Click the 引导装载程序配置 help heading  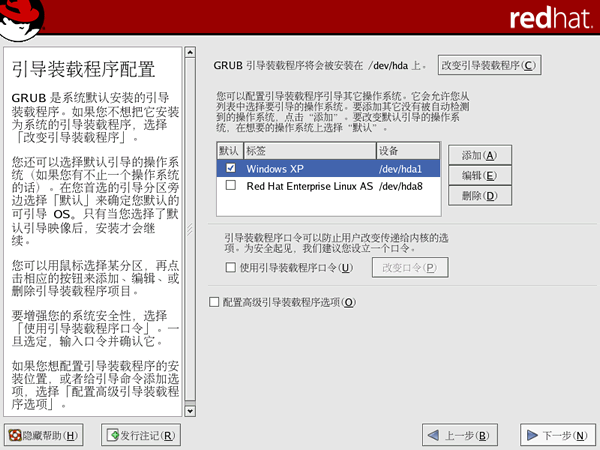tap(83, 69)
